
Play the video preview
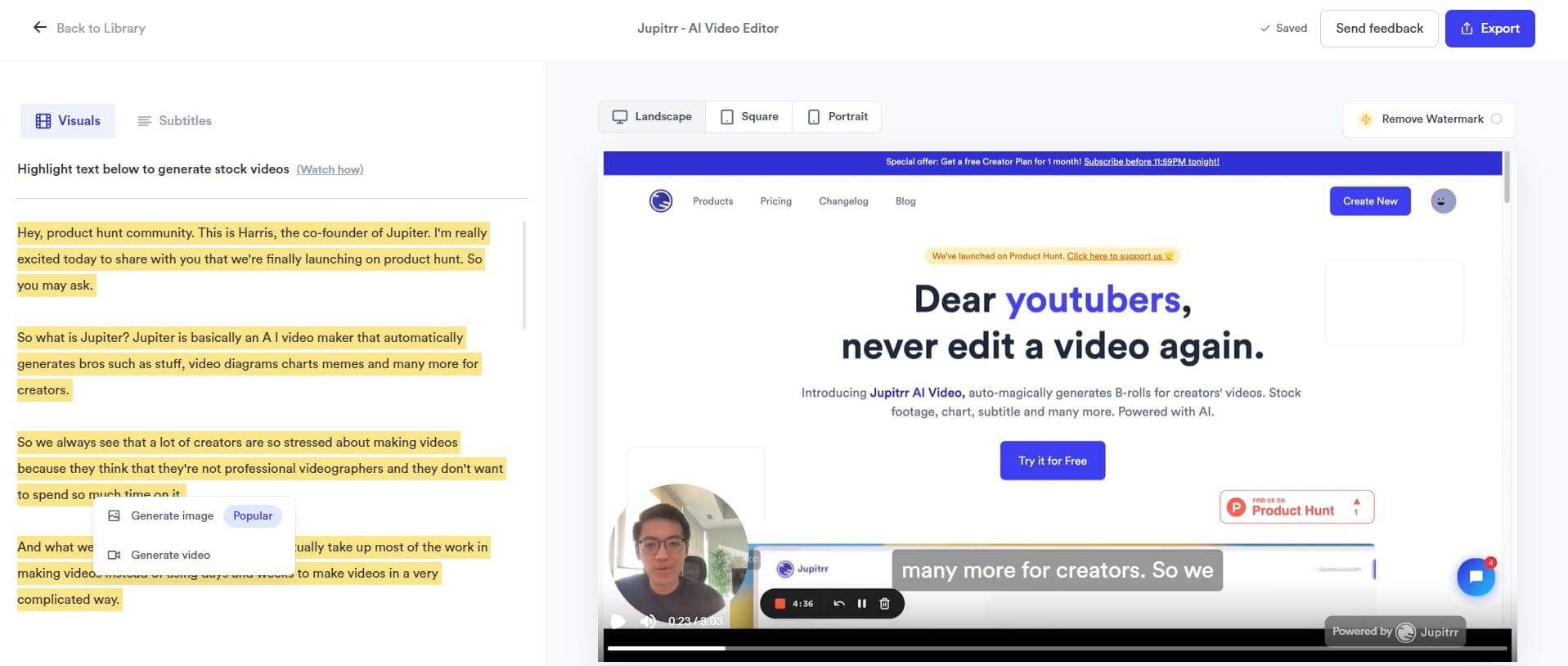(618, 621)
